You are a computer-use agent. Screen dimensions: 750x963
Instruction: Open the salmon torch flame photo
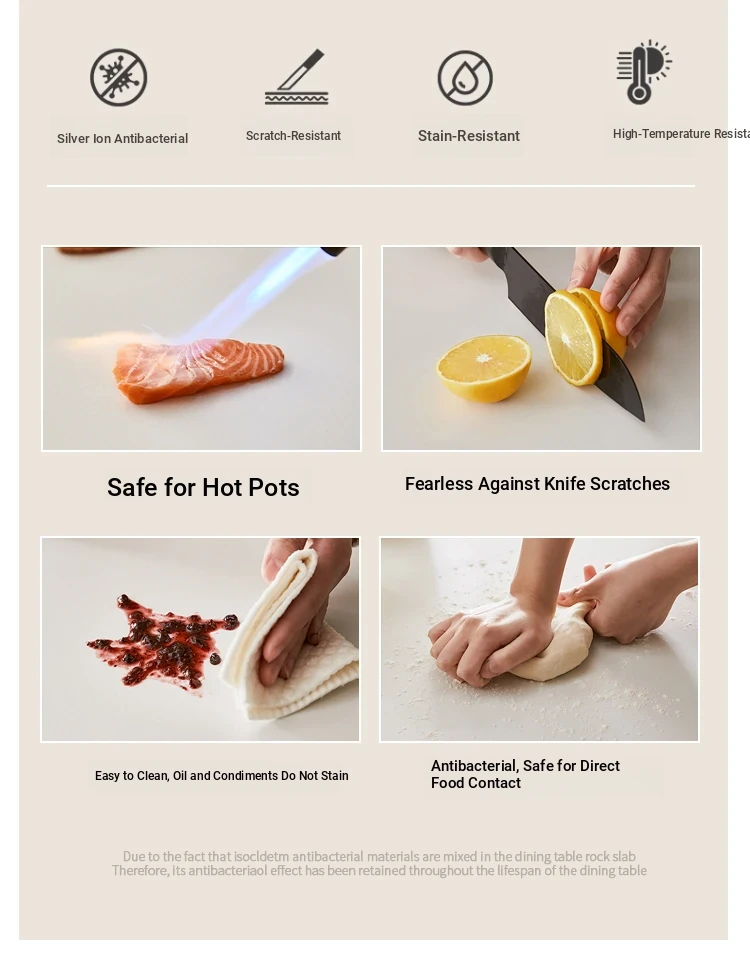coord(201,348)
